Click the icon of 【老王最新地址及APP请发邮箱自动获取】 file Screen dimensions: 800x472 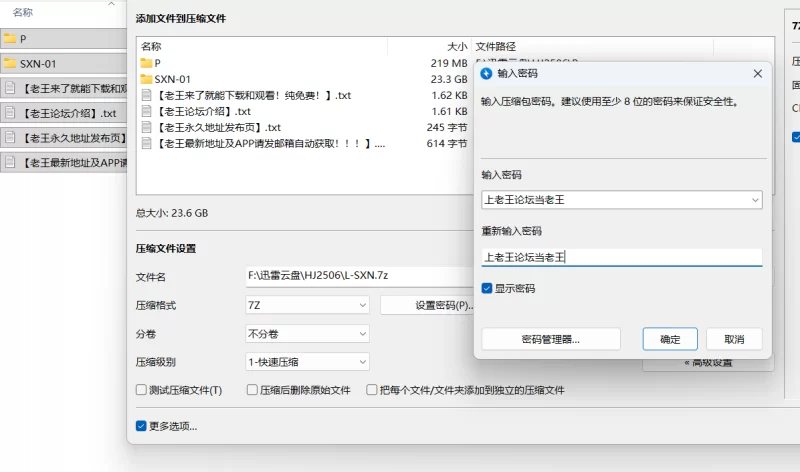(x=146, y=143)
